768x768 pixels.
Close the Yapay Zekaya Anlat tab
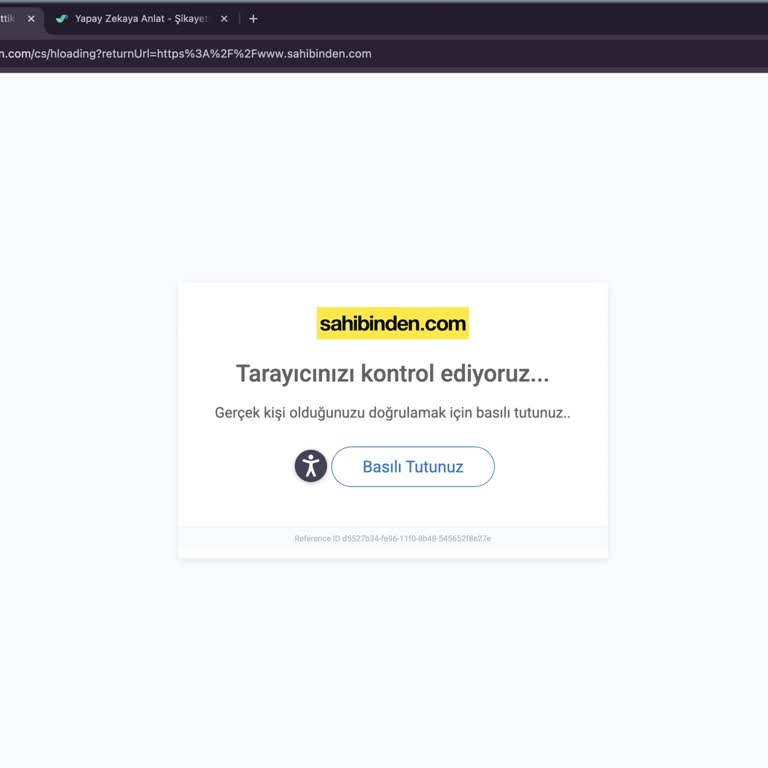point(224,19)
